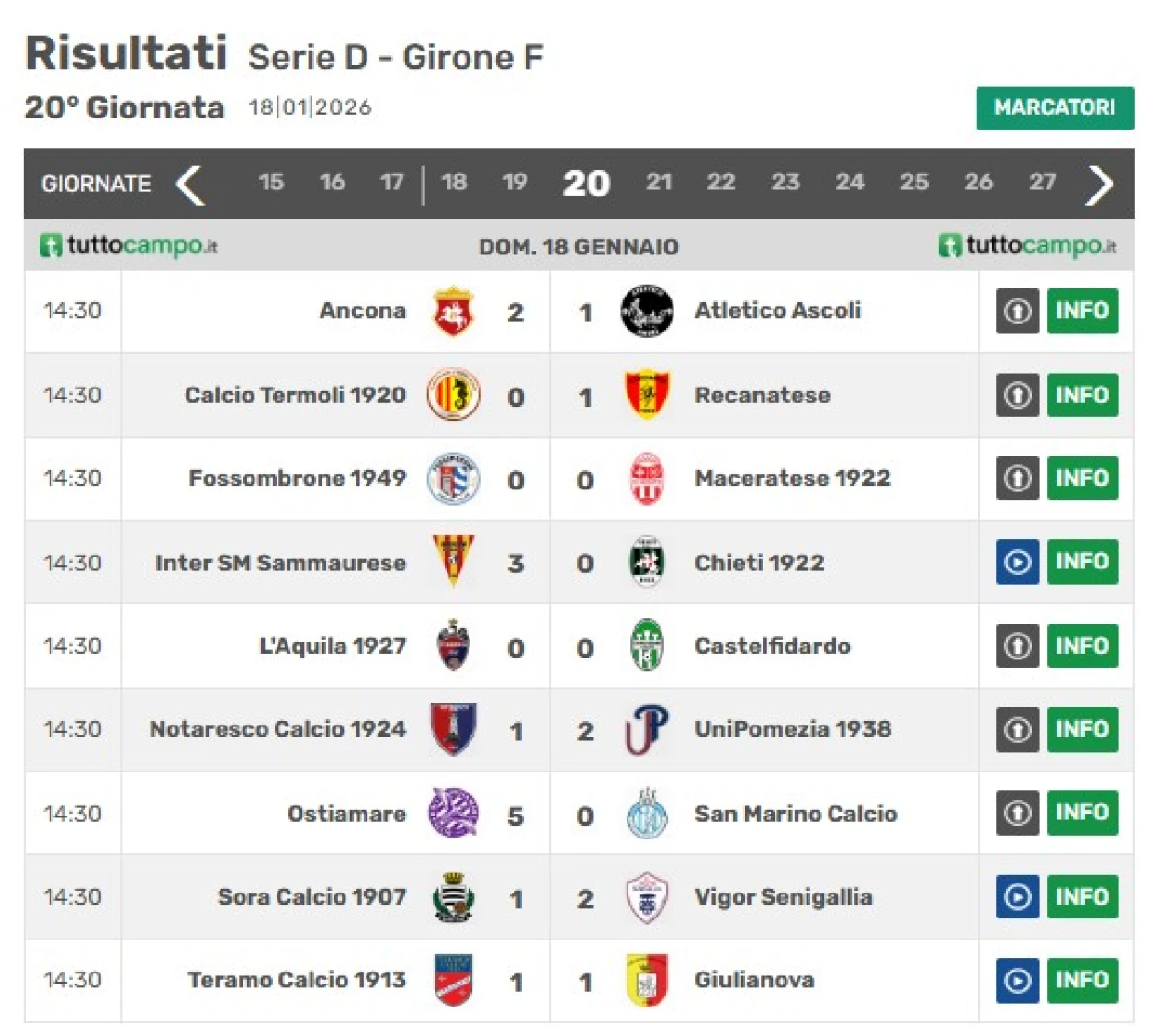
Task: Click the Recanatese team crest
Action: 647,395
